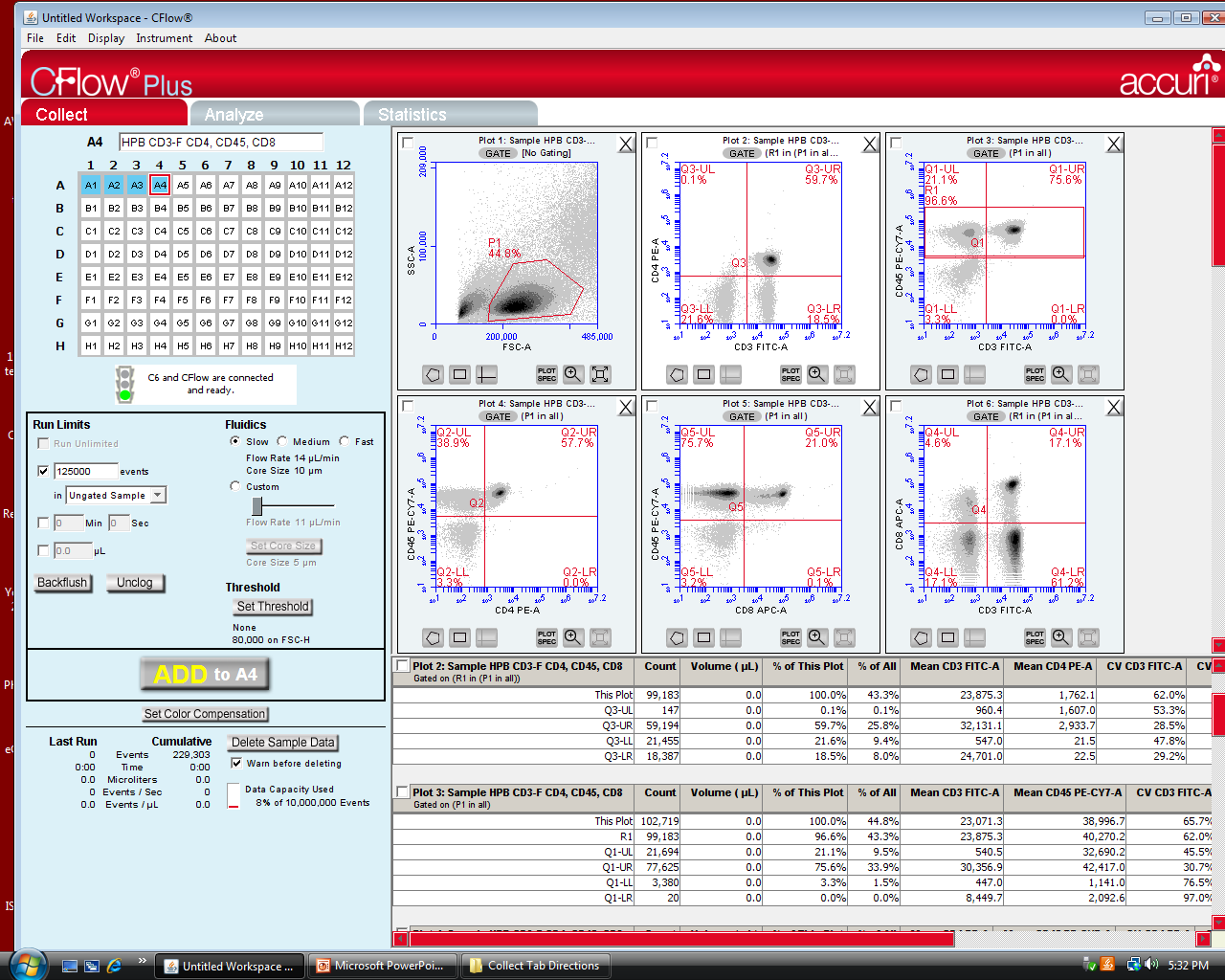Select the Slow fluidics radio button
1225x980 pixels.
[235, 441]
